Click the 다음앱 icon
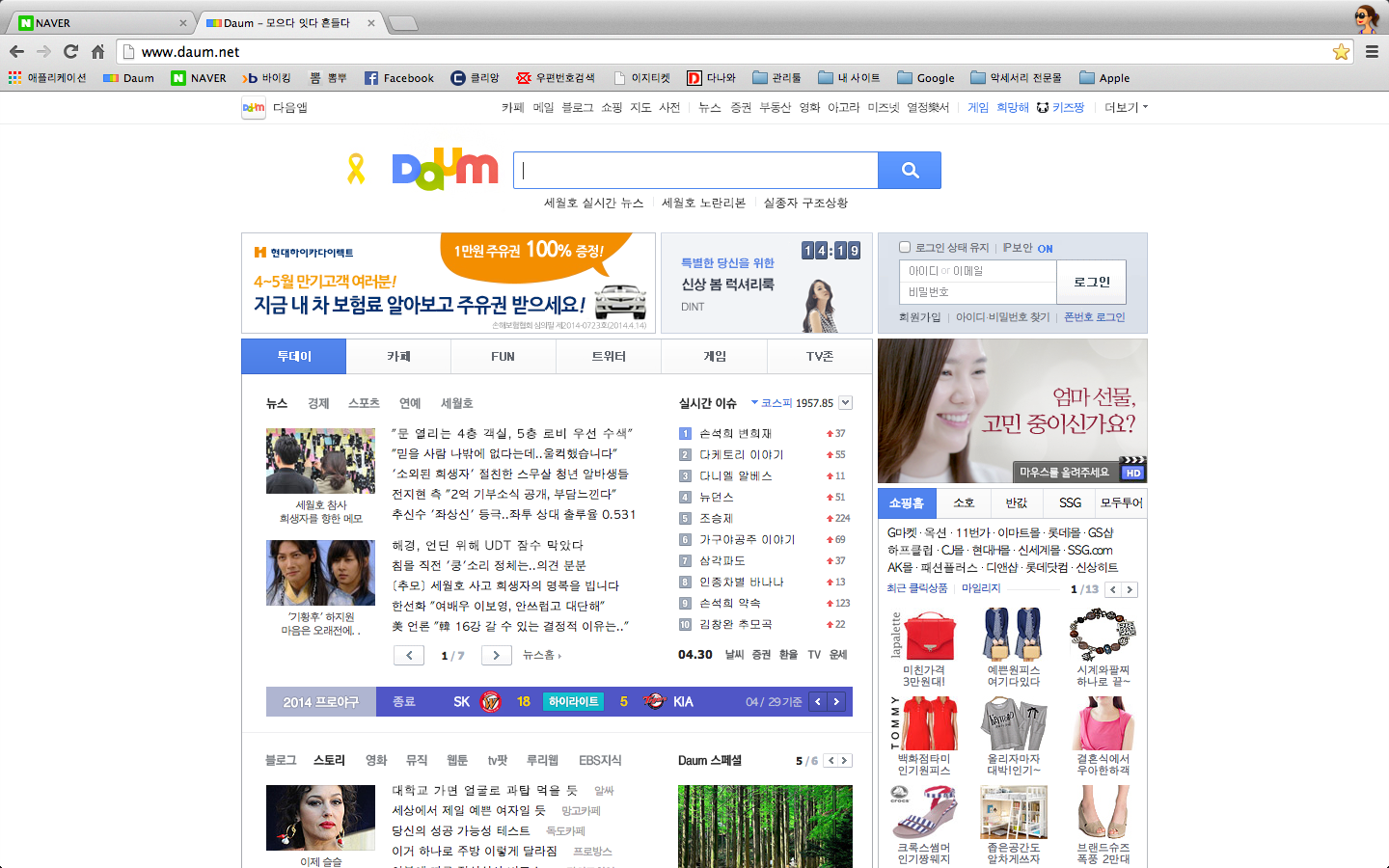This screenshot has height=868, width=1389. click(254, 108)
